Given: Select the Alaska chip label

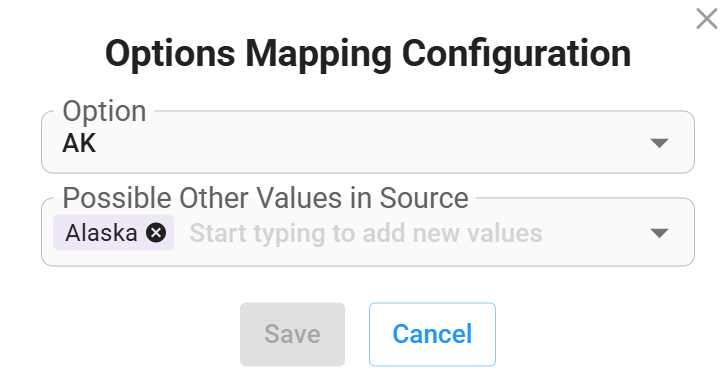Looking at the screenshot, I should 101,233.
